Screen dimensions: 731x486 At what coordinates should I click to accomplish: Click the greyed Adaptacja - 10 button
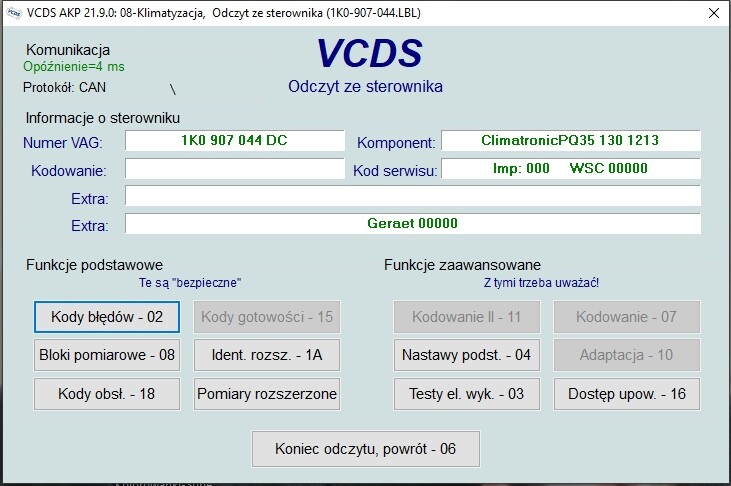pos(627,355)
